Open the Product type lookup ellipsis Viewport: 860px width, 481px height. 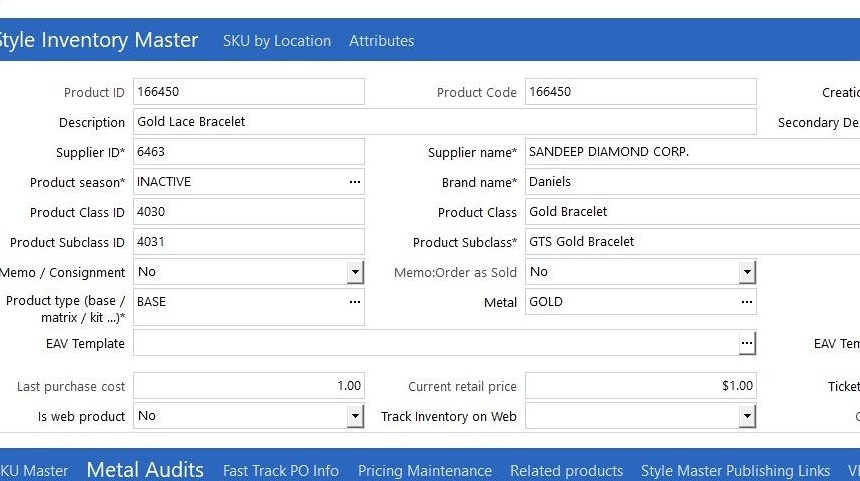click(x=355, y=302)
